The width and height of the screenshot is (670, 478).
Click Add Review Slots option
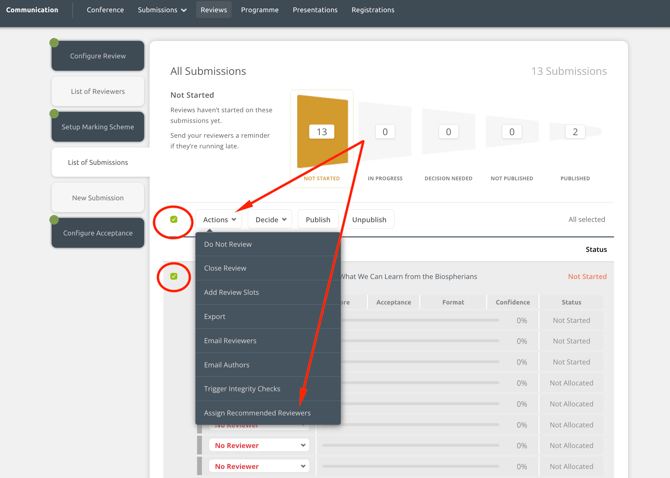(231, 292)
